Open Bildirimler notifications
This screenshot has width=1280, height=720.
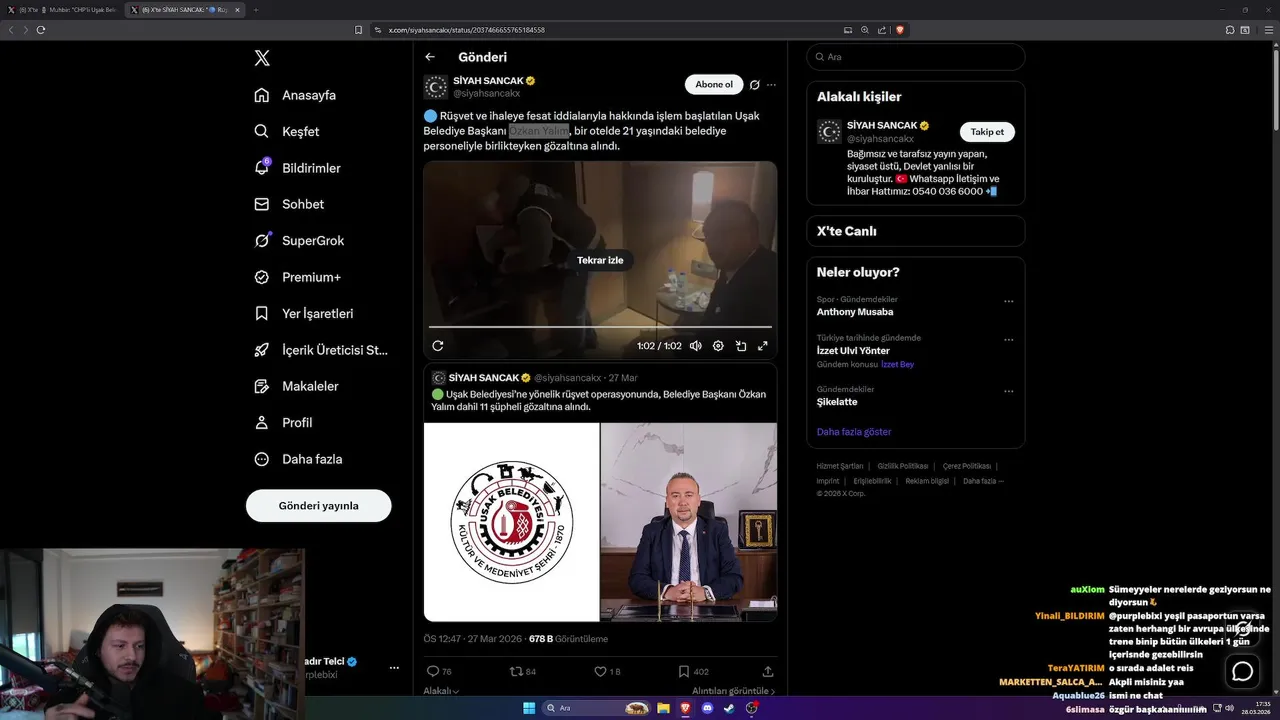(x=298, y=168)
